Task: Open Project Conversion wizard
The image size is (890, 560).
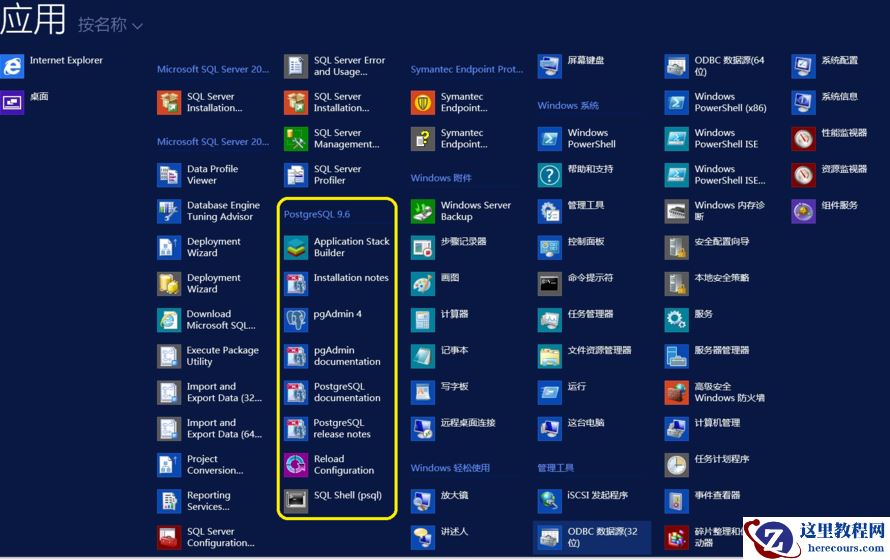Action: 200,465
